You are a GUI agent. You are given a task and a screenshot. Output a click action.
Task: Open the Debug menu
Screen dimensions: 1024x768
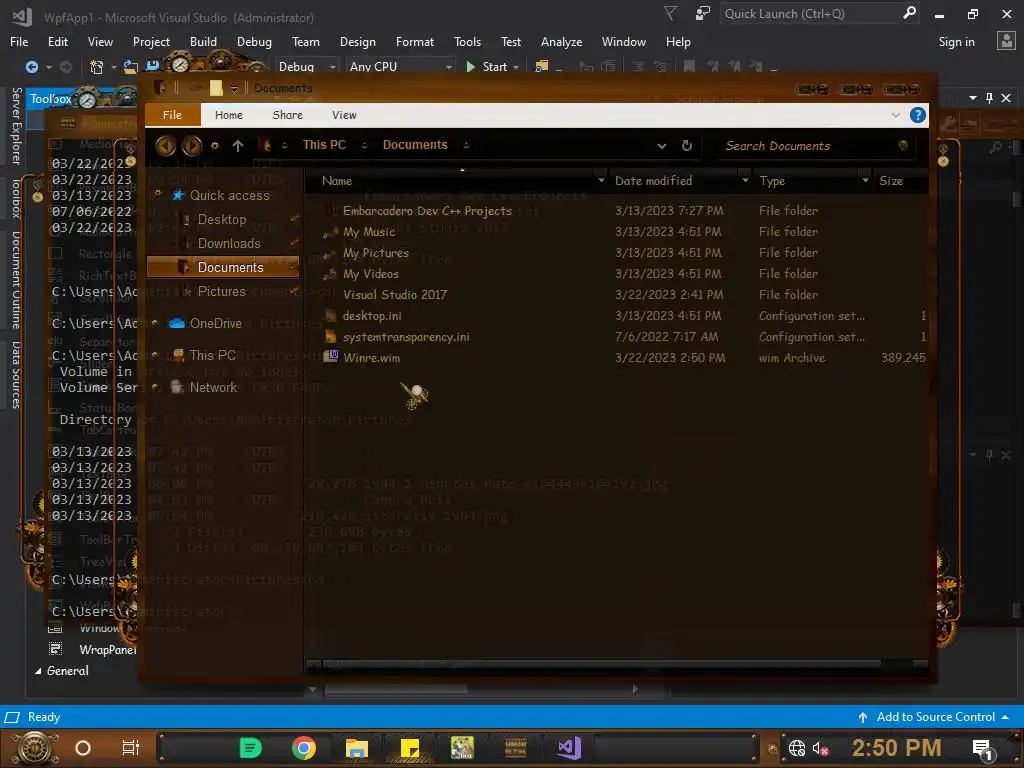click(254, 42)
